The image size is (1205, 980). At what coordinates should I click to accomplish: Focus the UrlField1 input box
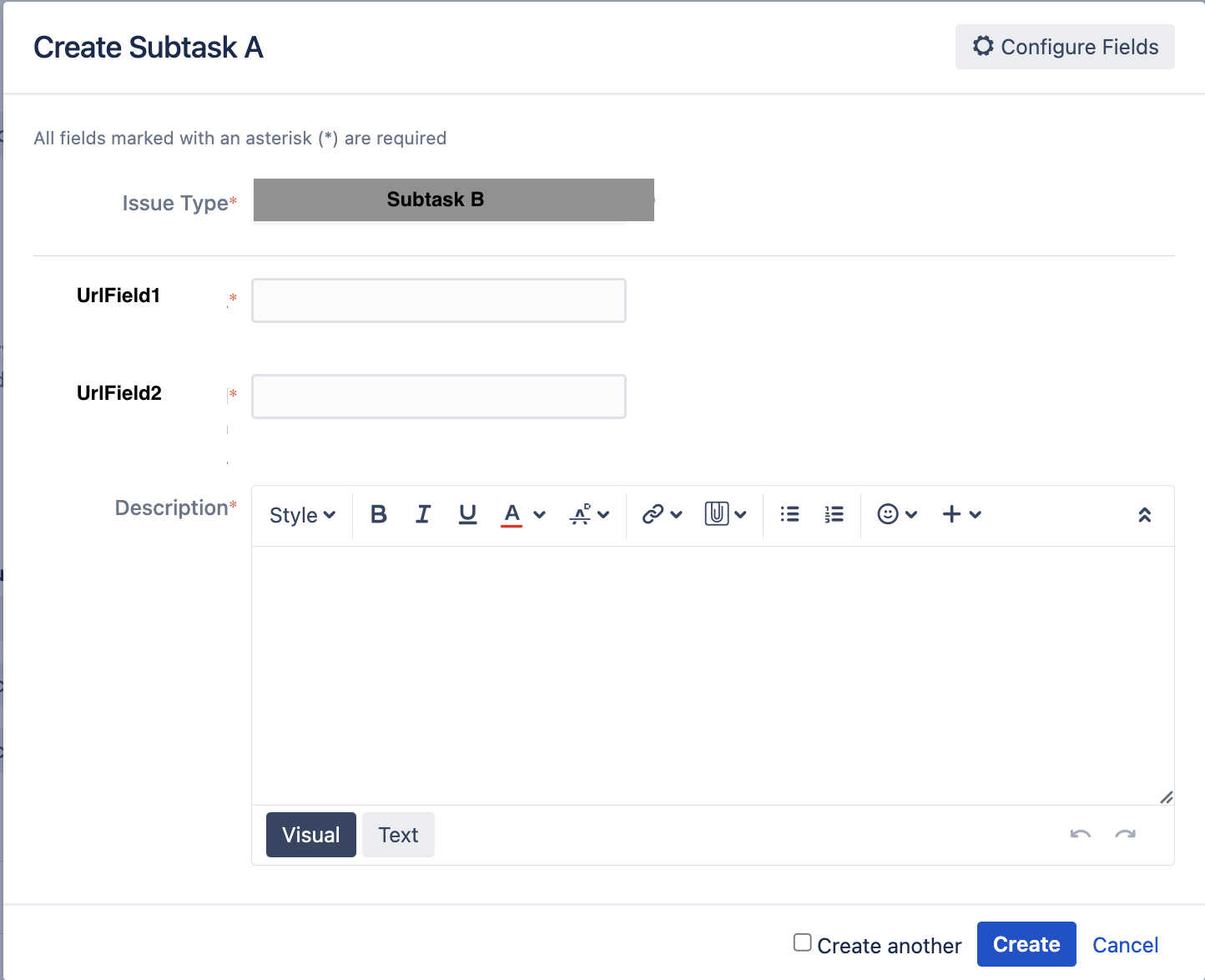pyautogui.click(x=439, y=301)
